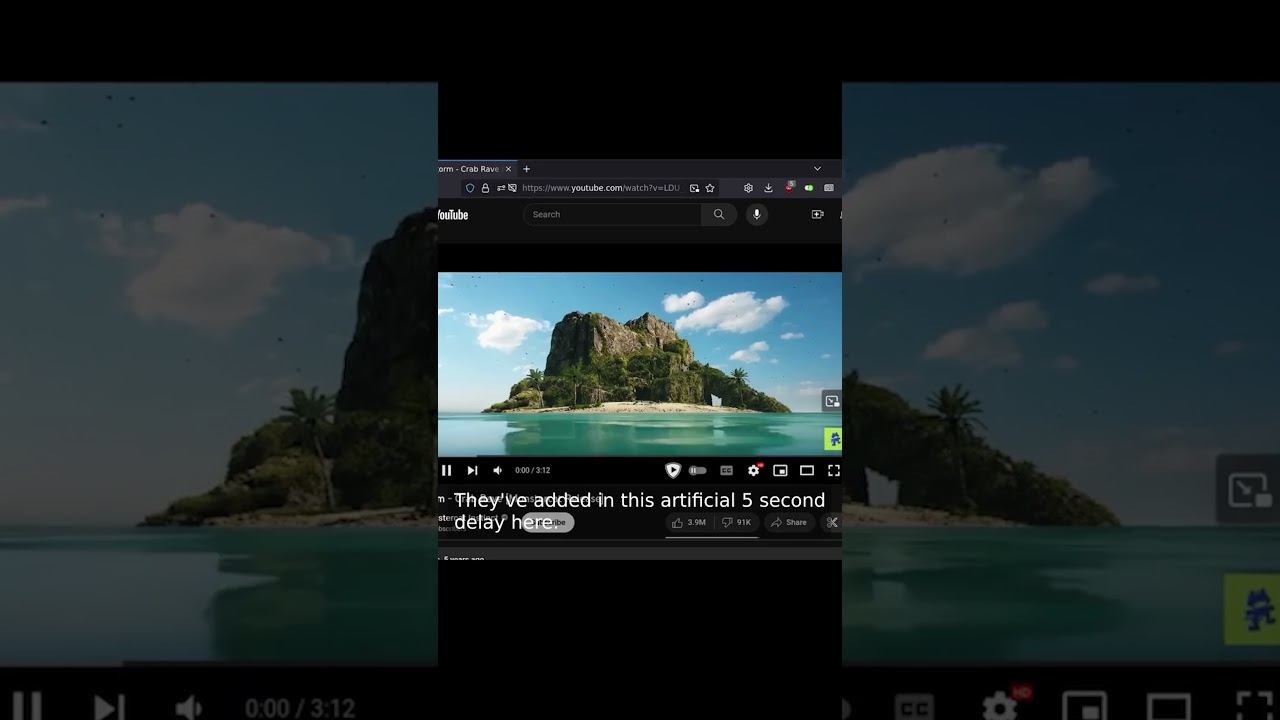Seek on the video progress bar
Viewport: 1280px width, 720px height.
[x=640, y=456]
